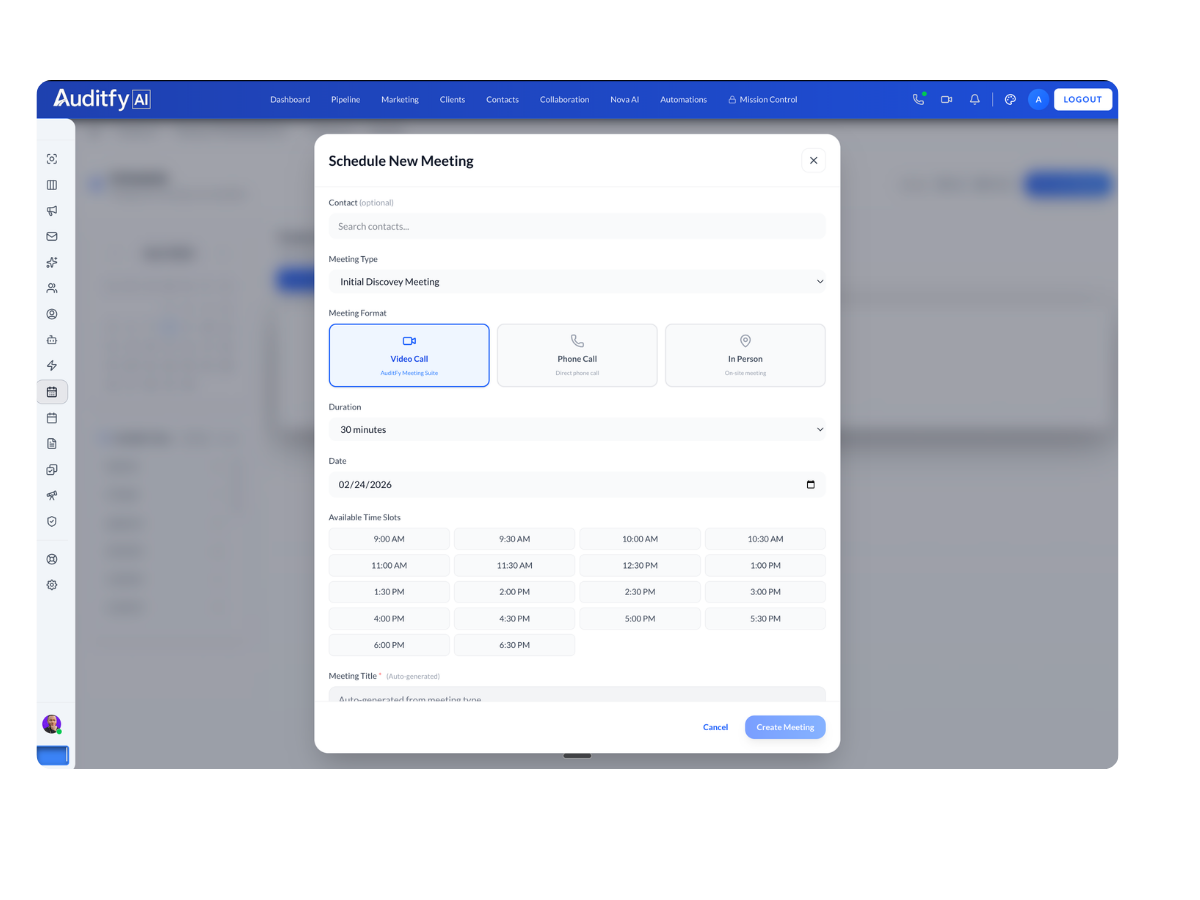Select the 10:30 AM time slot
The width and height of the screenshot is (1200, 900).
(x=765, y=539)
